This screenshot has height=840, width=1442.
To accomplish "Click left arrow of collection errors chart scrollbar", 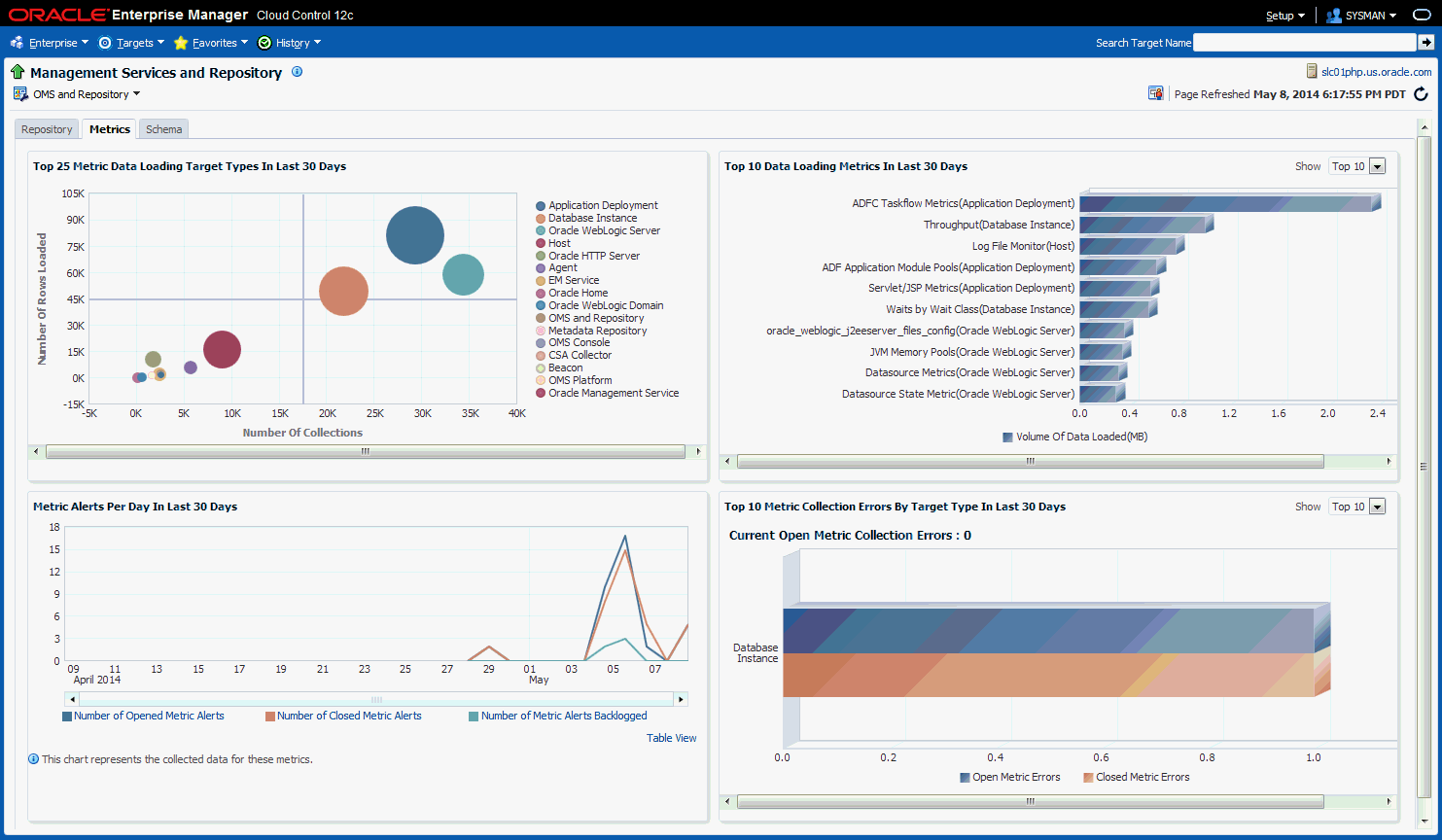I will coord(728,802).
